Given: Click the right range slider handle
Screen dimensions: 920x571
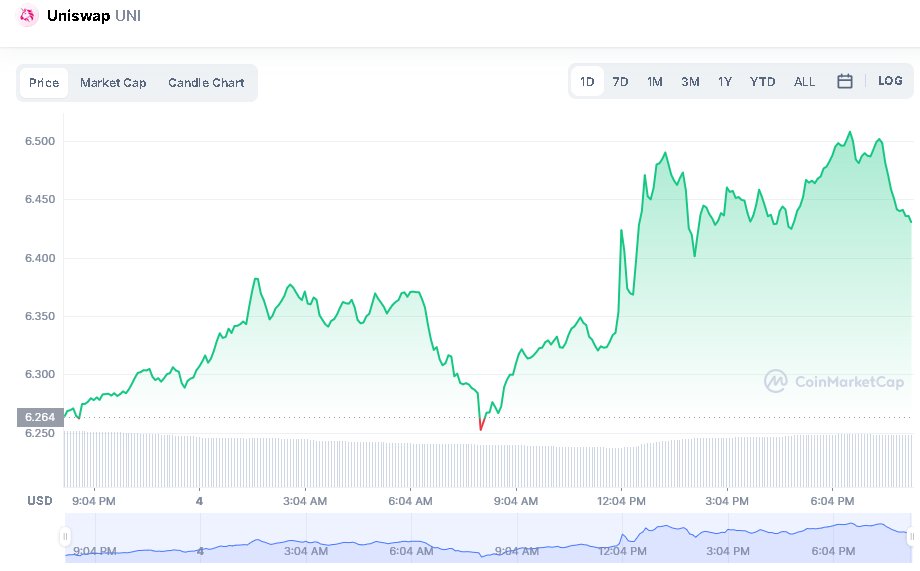Looking at the screenshot, I should point(911,536).
